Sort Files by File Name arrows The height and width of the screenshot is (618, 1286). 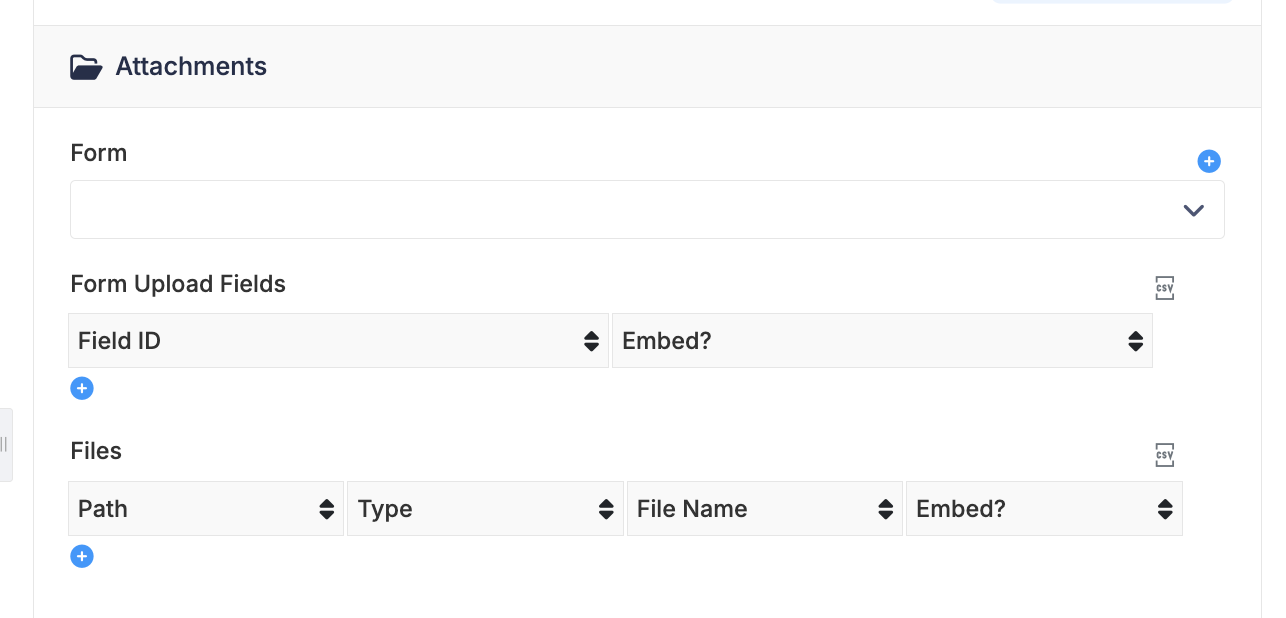(885, 509)
